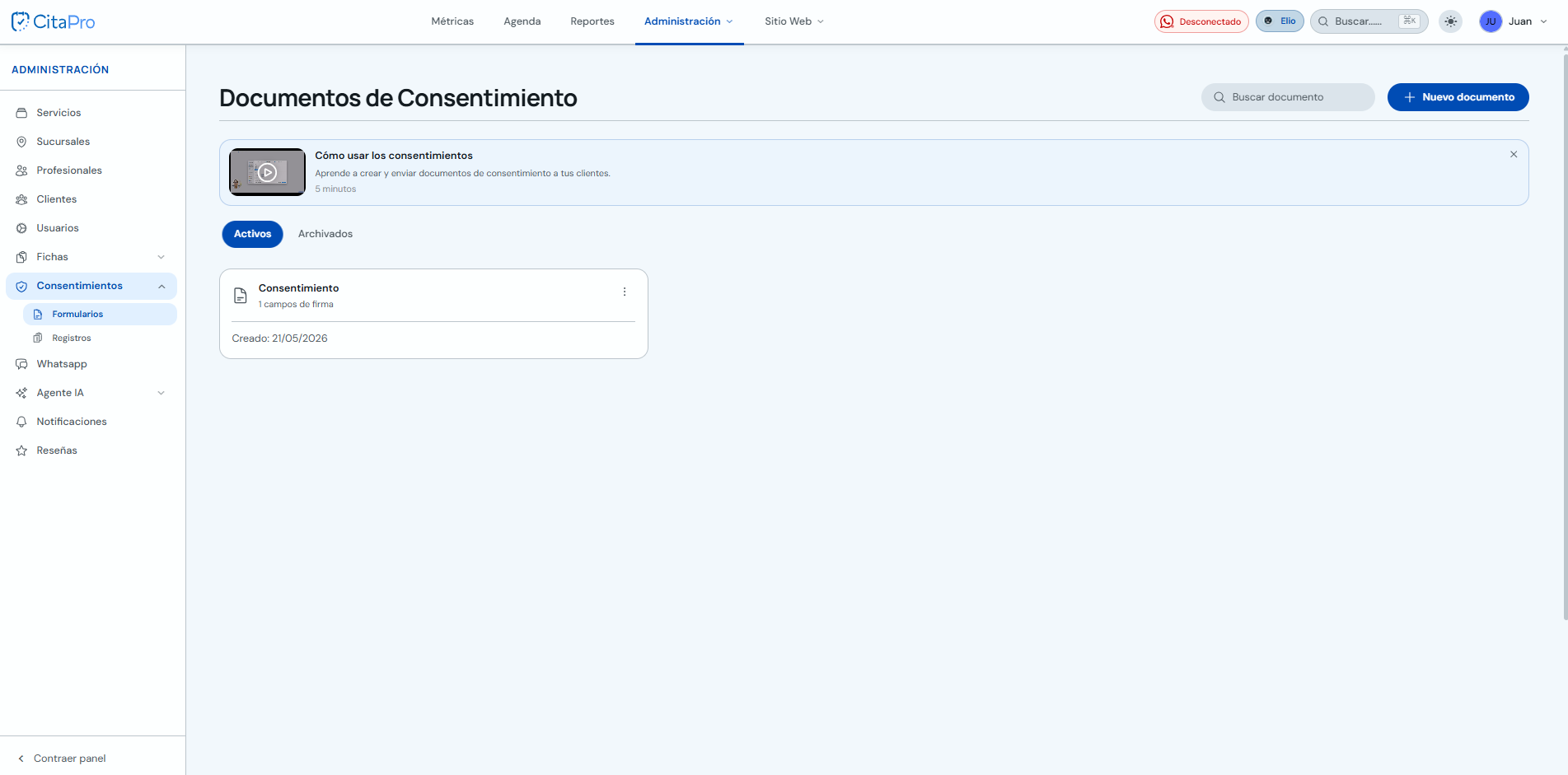Click the search icon in Buscar documento
This screenshot has height=775, width=1568.
coord(1219,97)
